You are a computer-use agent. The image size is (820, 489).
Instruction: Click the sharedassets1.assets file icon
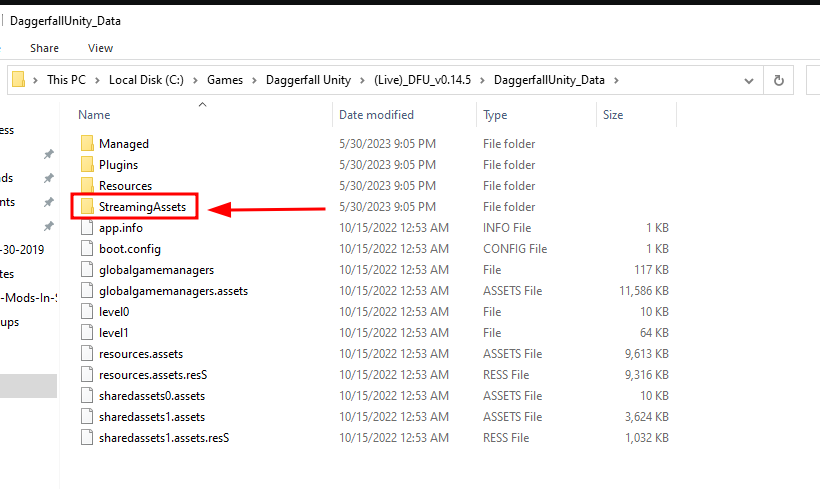point(87,416)
